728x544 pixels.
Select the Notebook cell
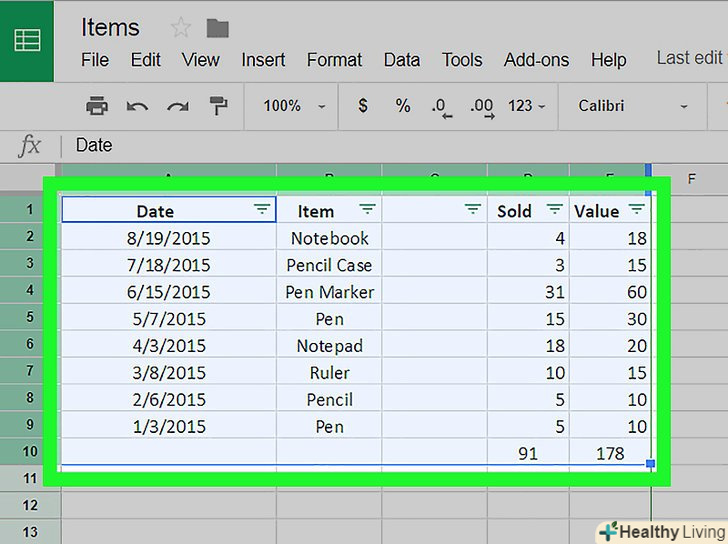click(329, 238)
